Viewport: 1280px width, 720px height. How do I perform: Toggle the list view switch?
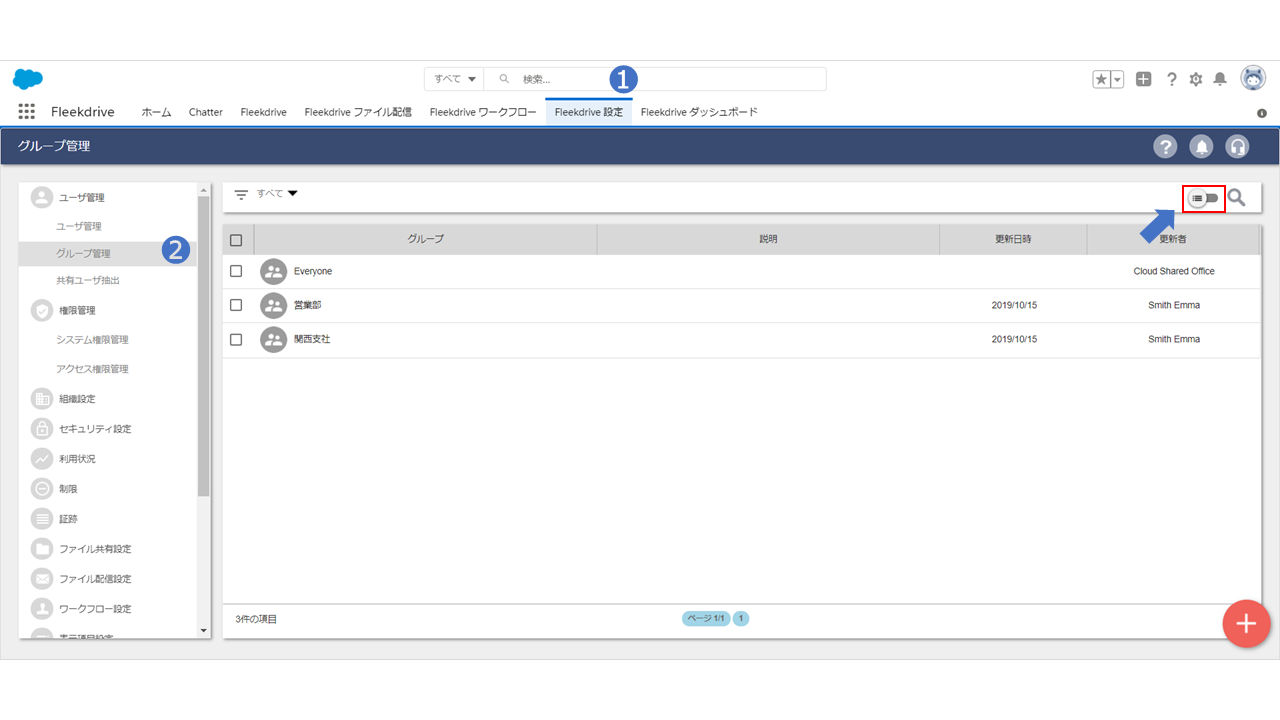pos(1204,198)
